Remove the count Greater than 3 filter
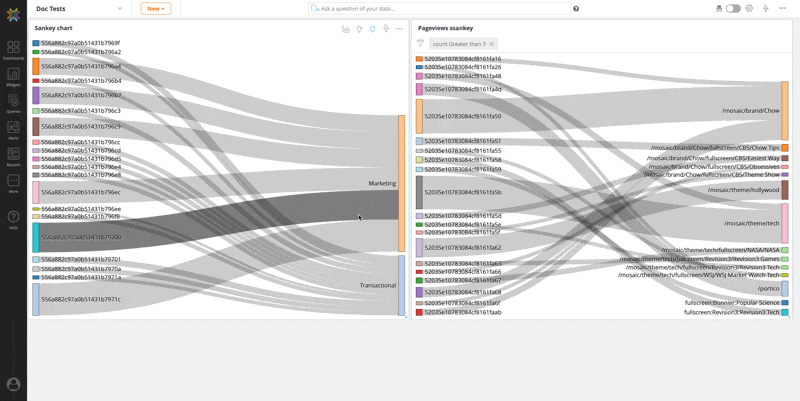Image resolution: width=800 pixels, height=401 pixels. click(491, 44)
